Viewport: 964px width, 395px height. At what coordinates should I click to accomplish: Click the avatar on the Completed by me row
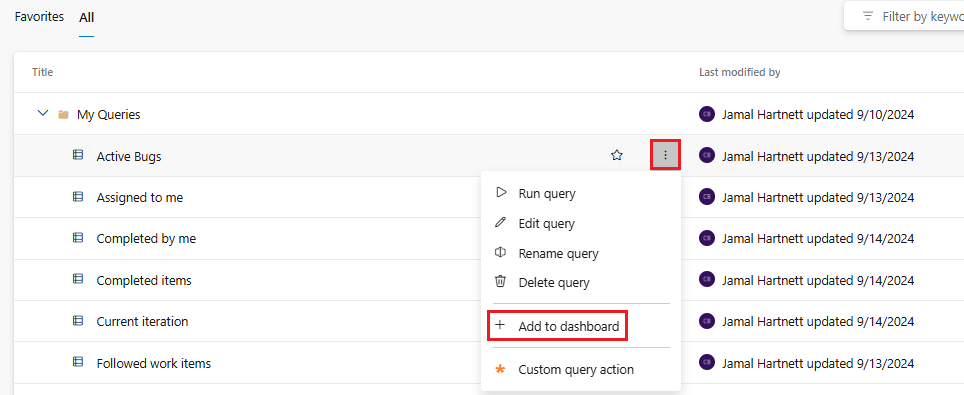point(707,238)
